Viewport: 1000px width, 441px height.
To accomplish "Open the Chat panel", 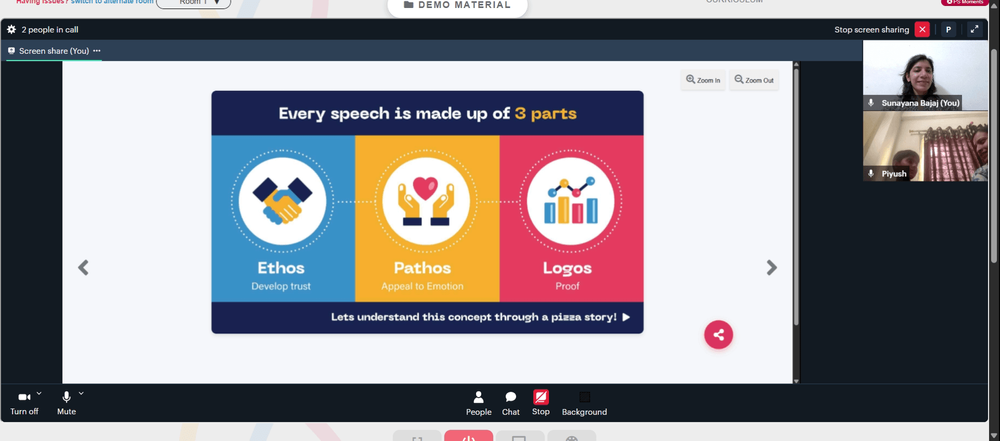I will [x=511, y=403].
